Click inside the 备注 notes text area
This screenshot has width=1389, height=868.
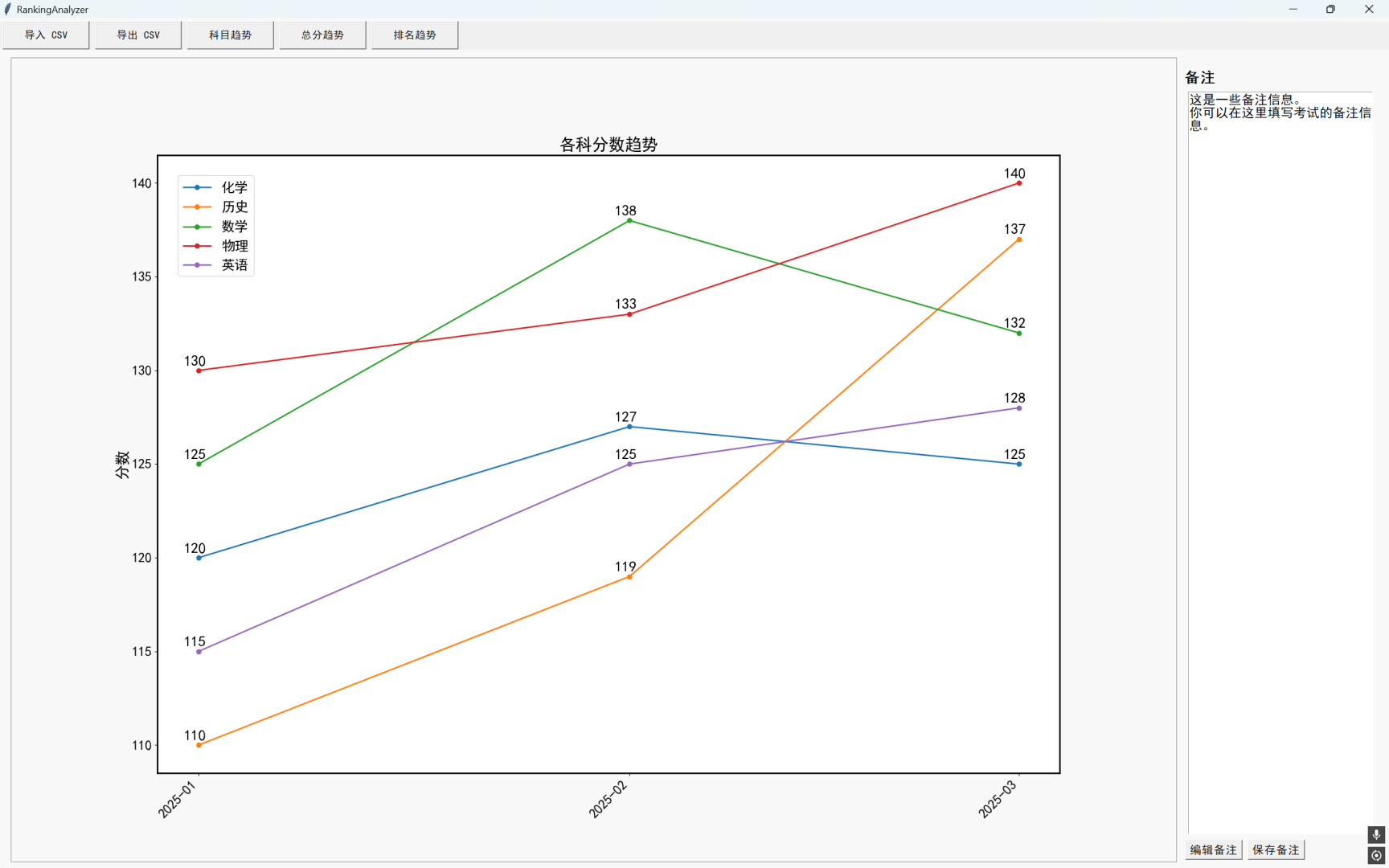[x=1280, y=462]
